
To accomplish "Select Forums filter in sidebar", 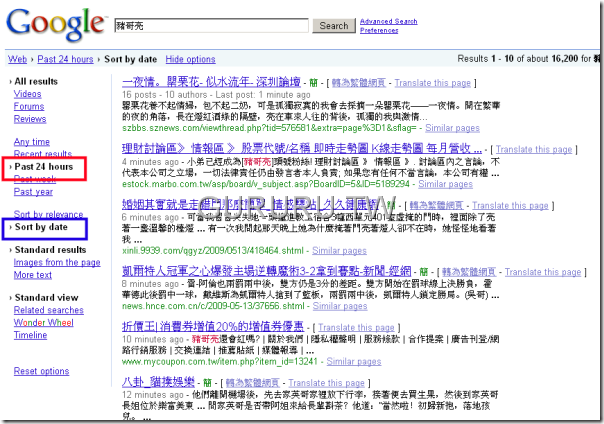I will pos(29,106).
